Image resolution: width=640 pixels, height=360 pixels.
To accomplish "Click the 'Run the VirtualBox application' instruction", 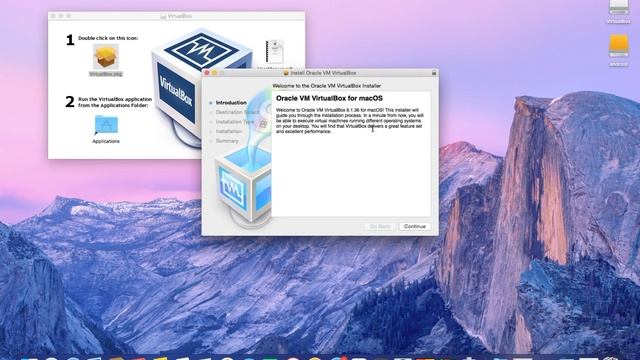I will click(x=115, y=102).
